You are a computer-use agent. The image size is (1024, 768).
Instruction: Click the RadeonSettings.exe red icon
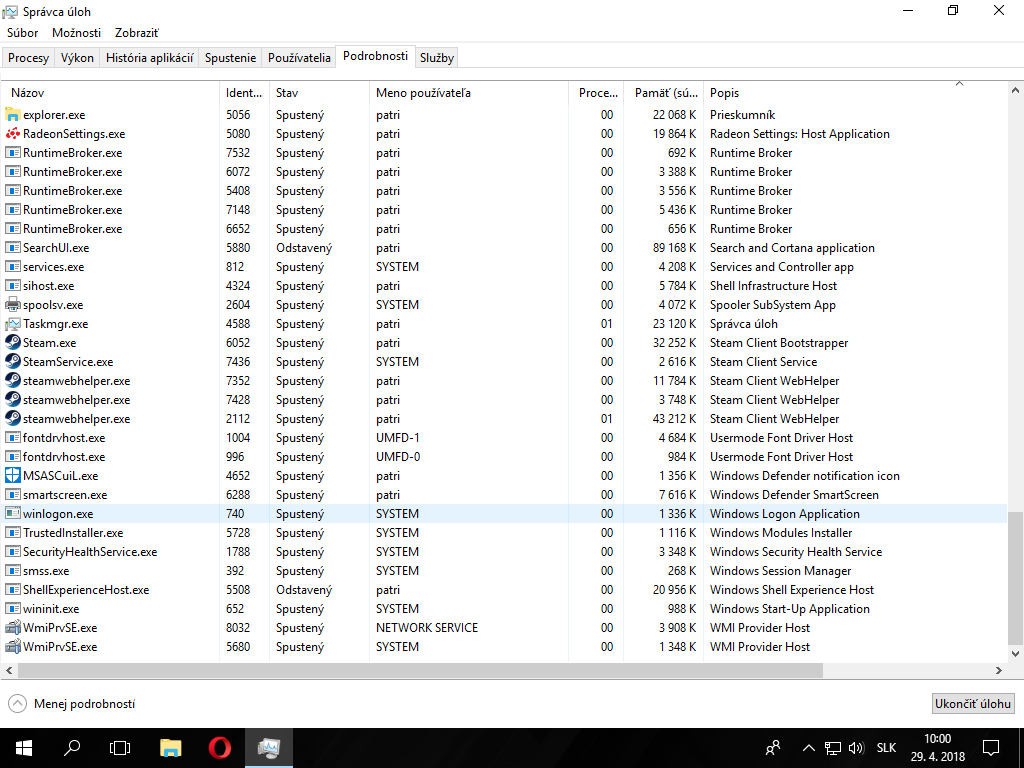pyautogui.click(x=12, y=134)
